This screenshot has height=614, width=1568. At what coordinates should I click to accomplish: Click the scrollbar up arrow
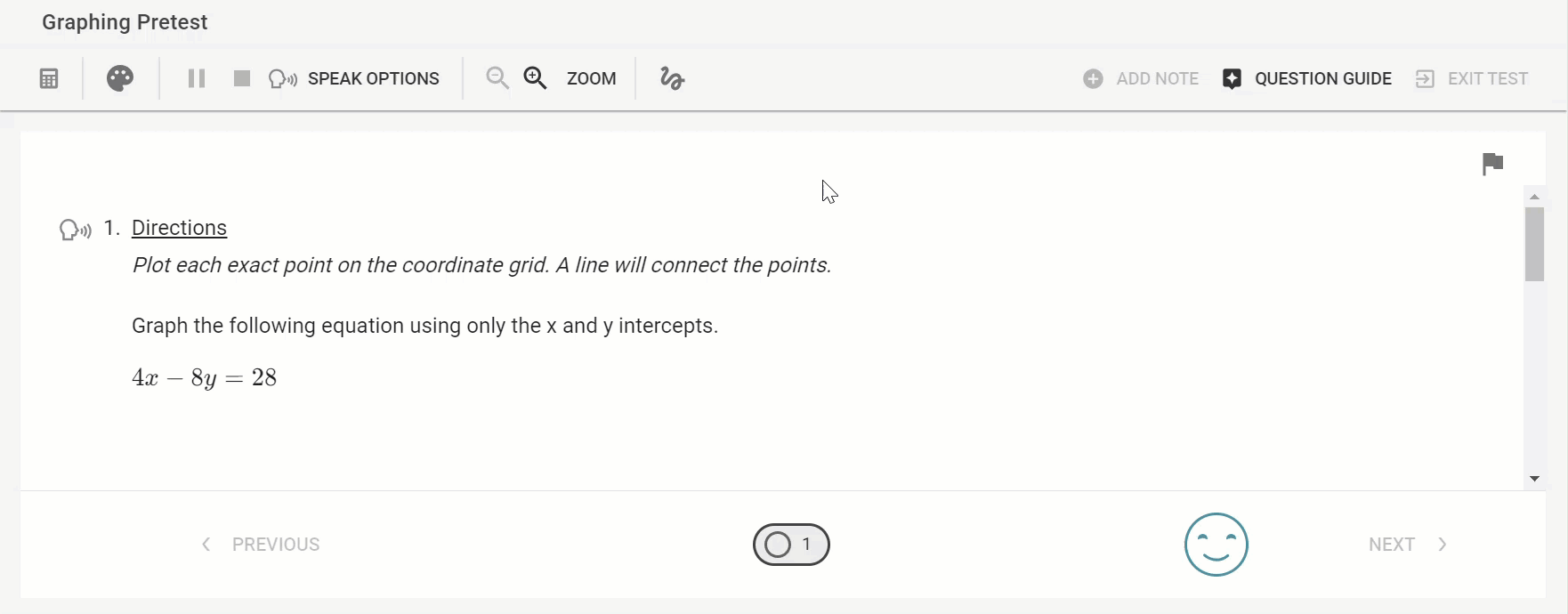point(1534,196)
